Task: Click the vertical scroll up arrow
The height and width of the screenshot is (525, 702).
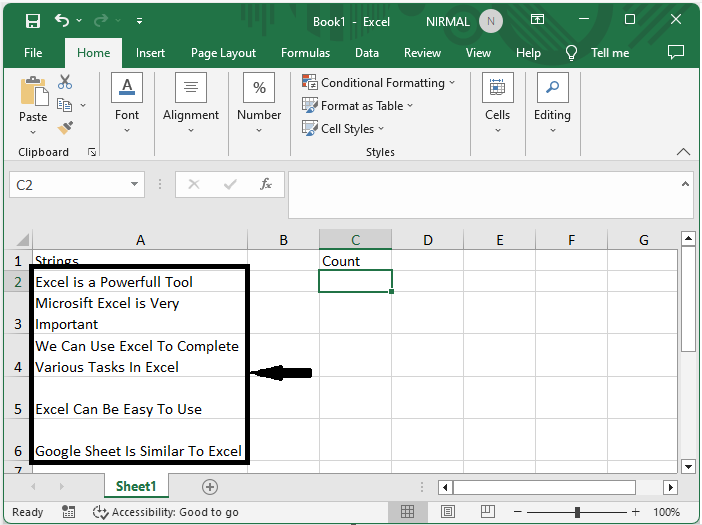Action: point(689,239)
